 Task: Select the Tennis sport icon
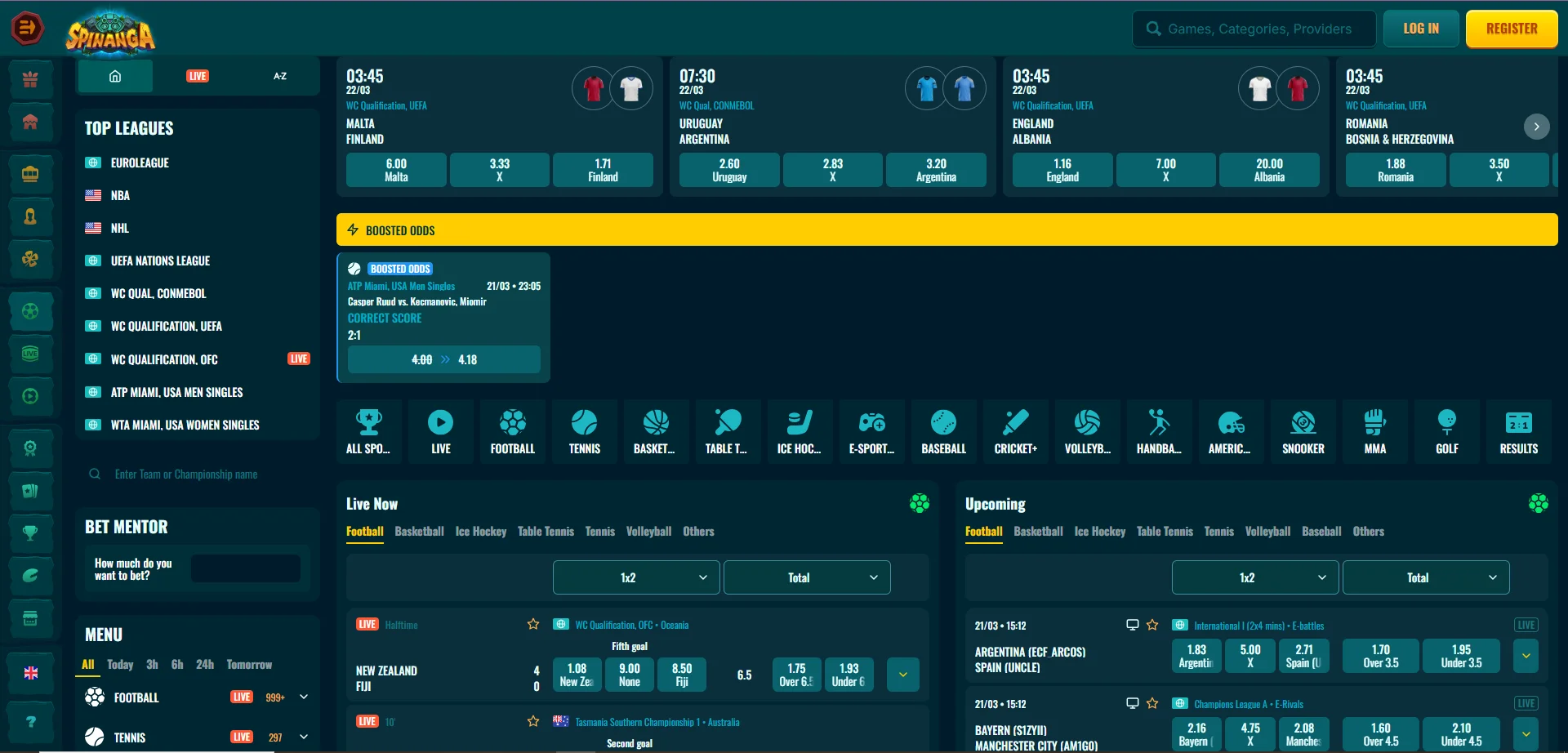tap(584, 432)
